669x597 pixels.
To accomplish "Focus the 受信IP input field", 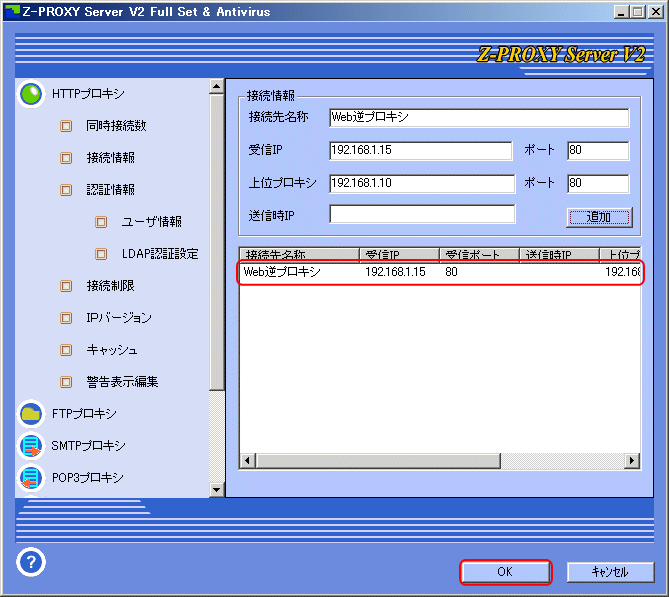I will (x=421, y=150).
